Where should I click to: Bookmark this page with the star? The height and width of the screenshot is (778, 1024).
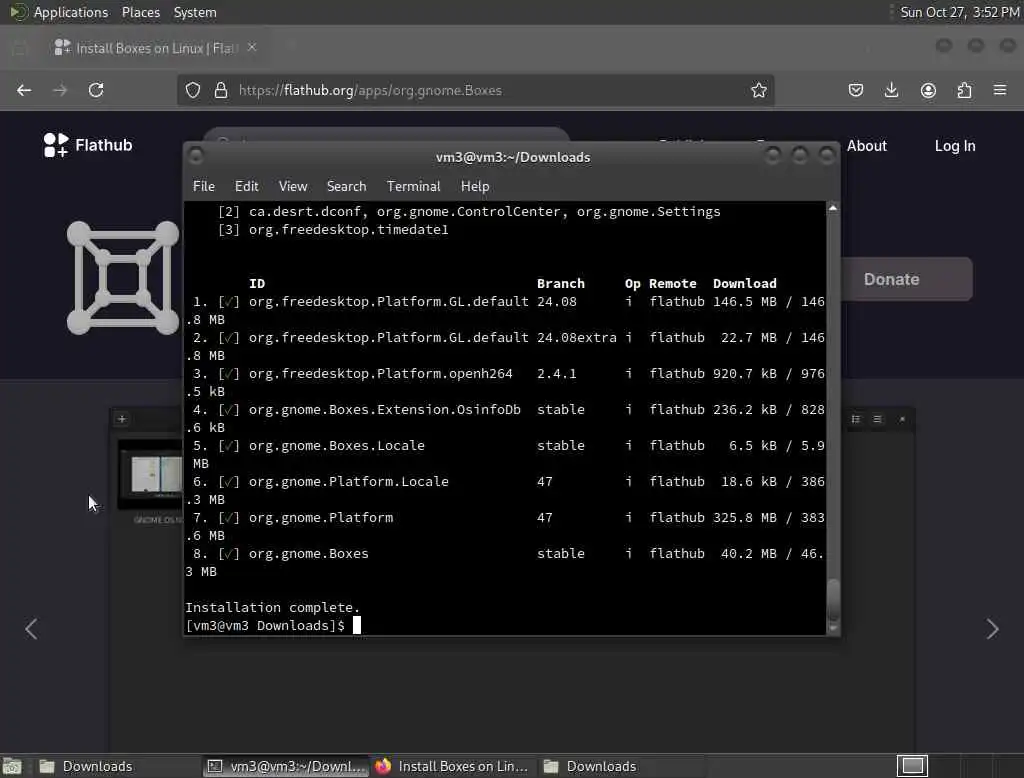click(x=758, y=90)
